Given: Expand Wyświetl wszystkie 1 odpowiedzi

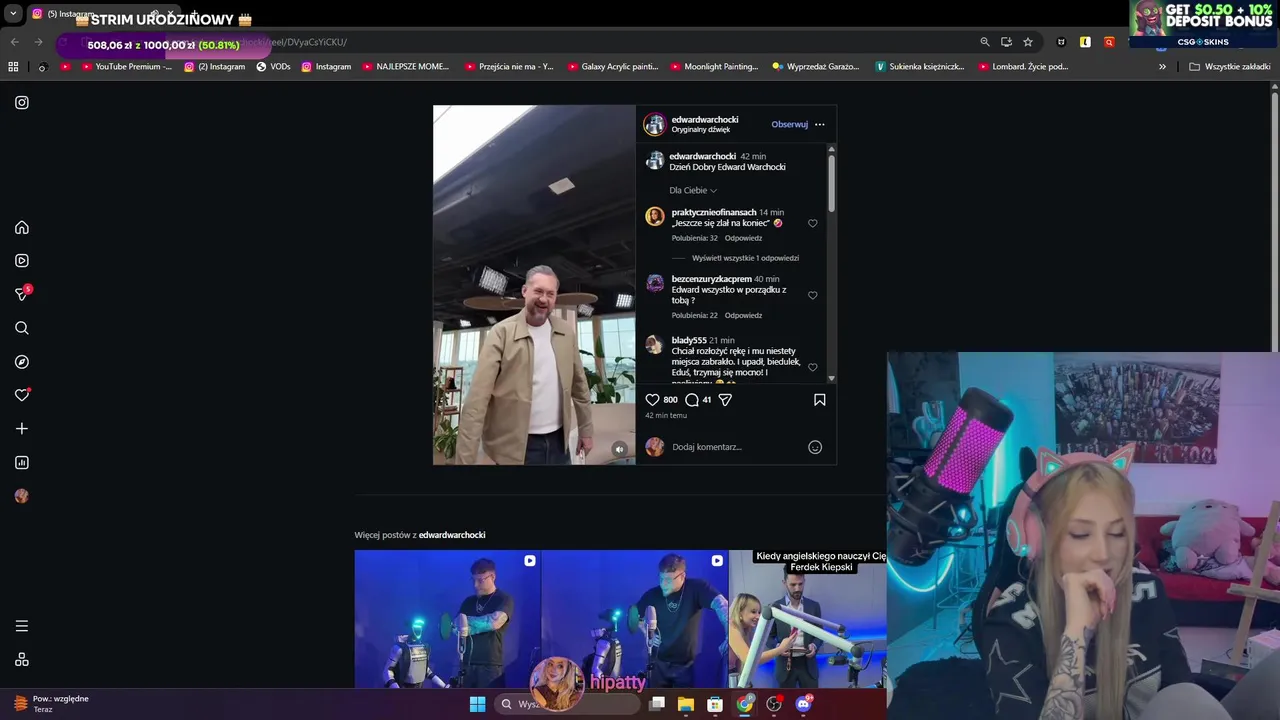Looking at the screenshot, I should pyautogui.click(x=745, y=258).
